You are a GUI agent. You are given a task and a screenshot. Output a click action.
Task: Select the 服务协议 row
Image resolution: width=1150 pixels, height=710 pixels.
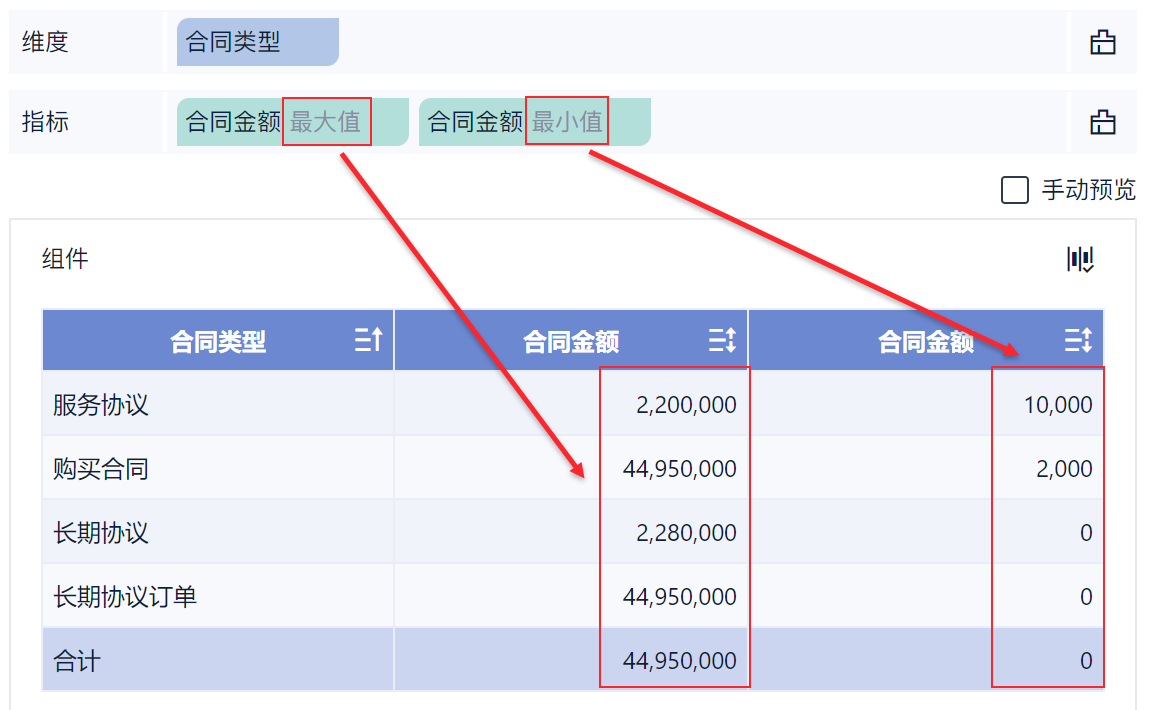pyautogui.click(x=101, y=405)
